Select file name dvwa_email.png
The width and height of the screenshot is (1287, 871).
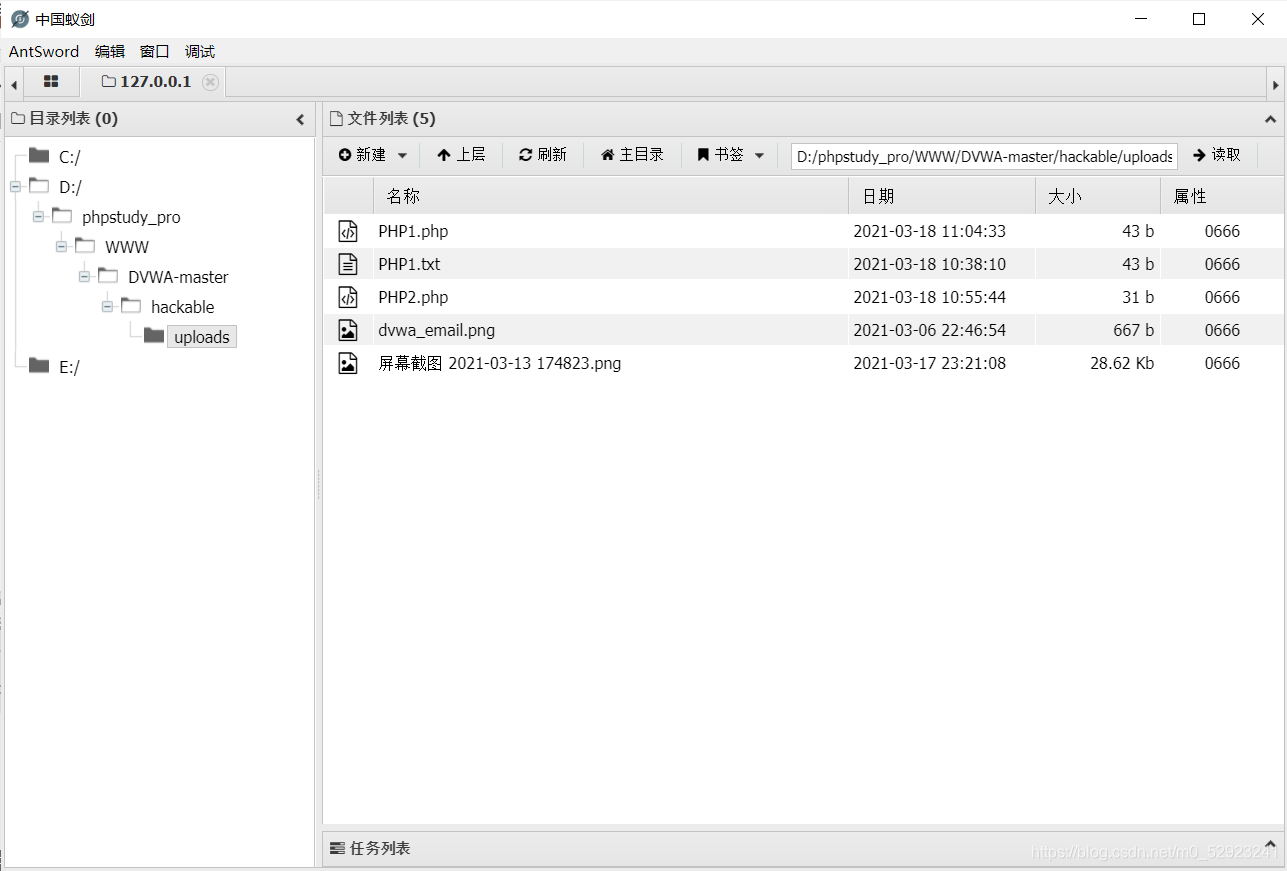[436, 331]
